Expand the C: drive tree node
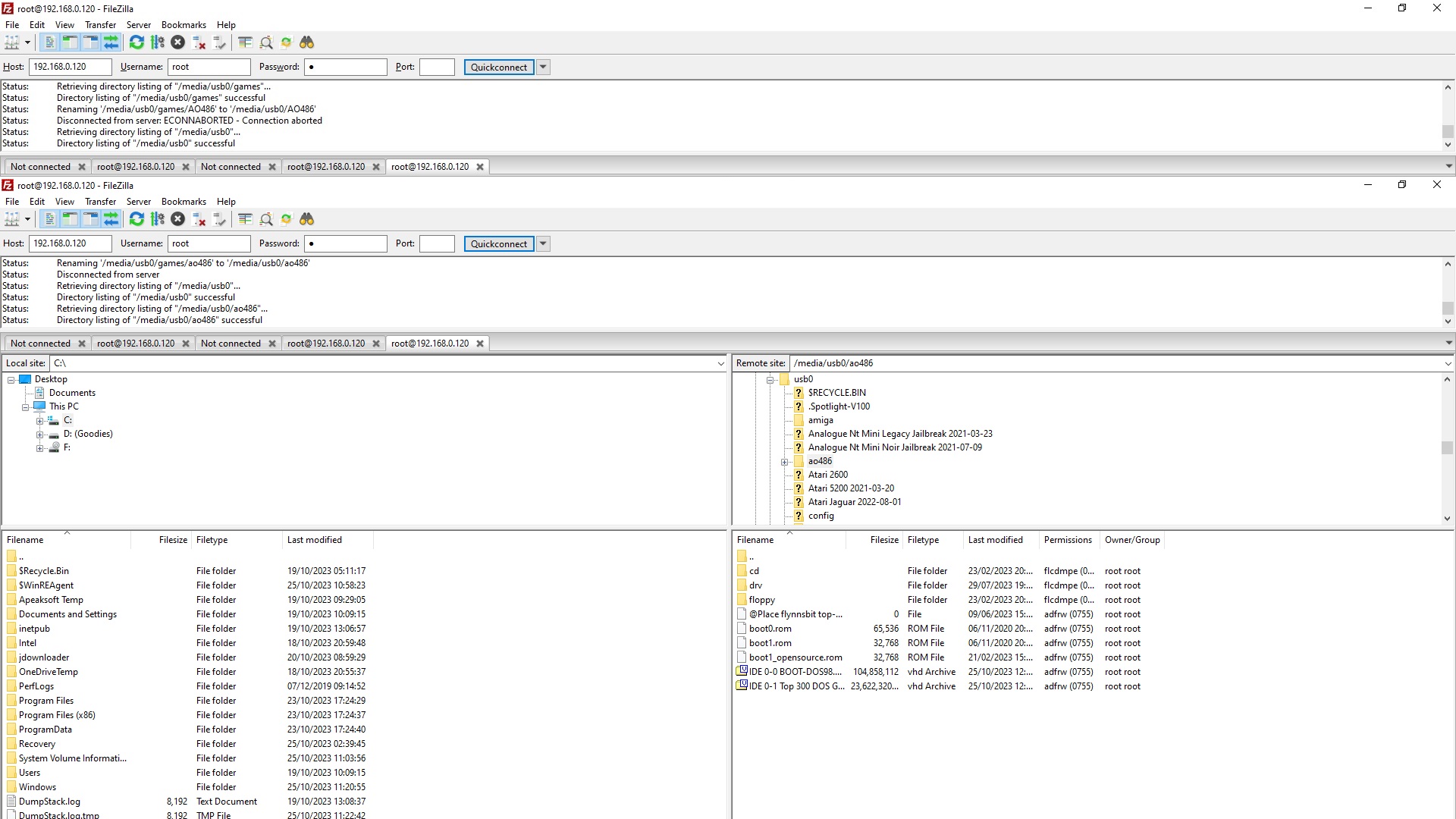Image resolution: width=1456 pixels, height=819 pixels. click(39, 420)
